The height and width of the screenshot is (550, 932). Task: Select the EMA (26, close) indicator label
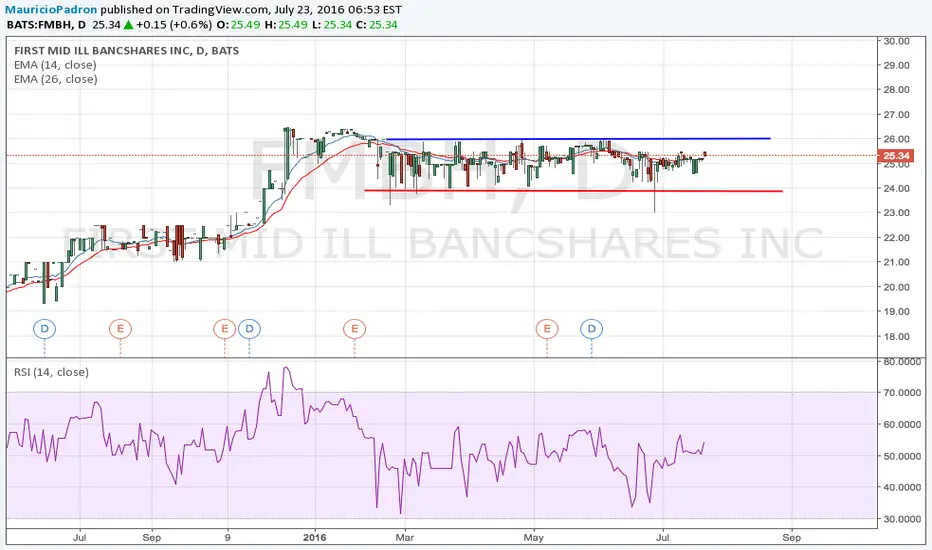(x=56, y=79)
